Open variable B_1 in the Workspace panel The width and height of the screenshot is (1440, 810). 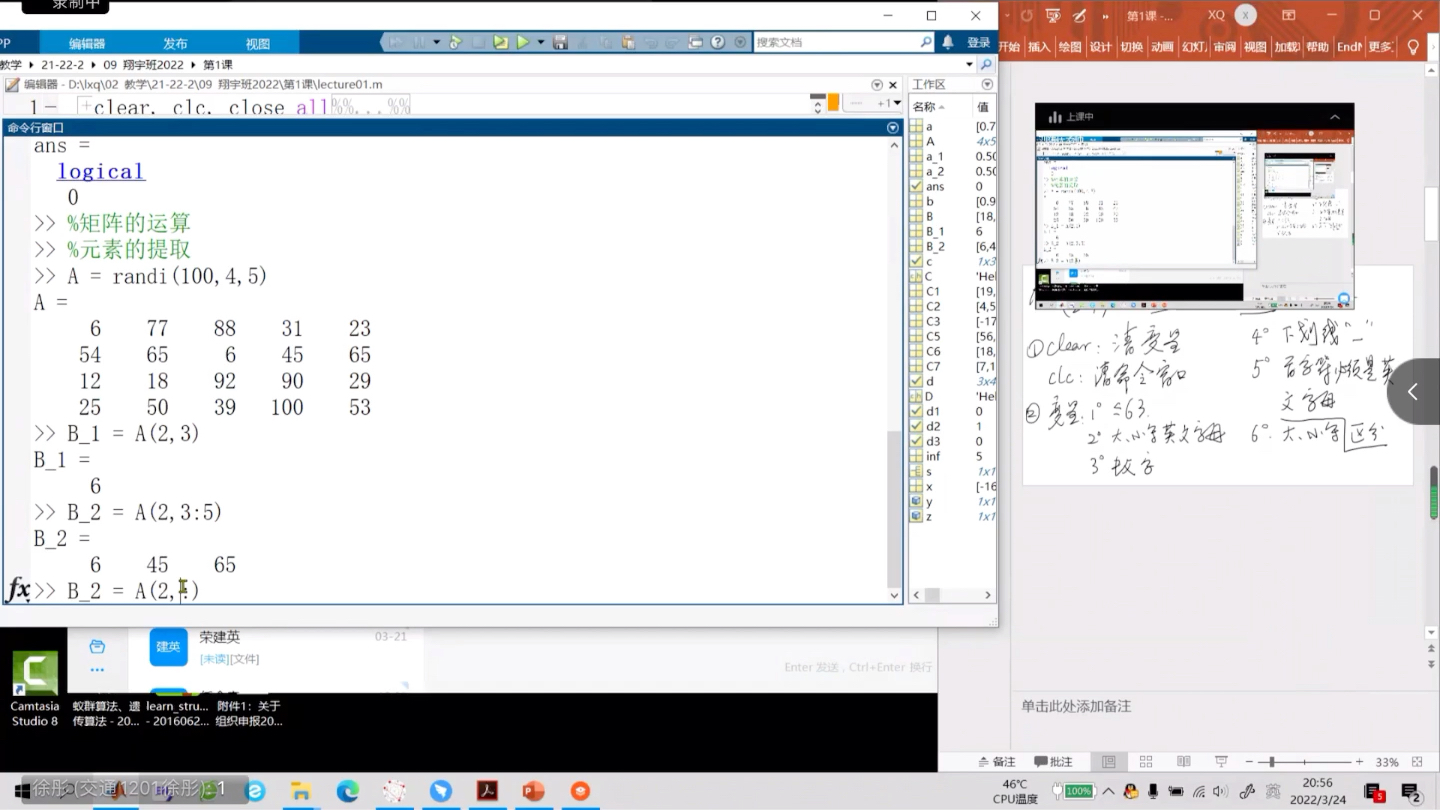pos(938,231)
